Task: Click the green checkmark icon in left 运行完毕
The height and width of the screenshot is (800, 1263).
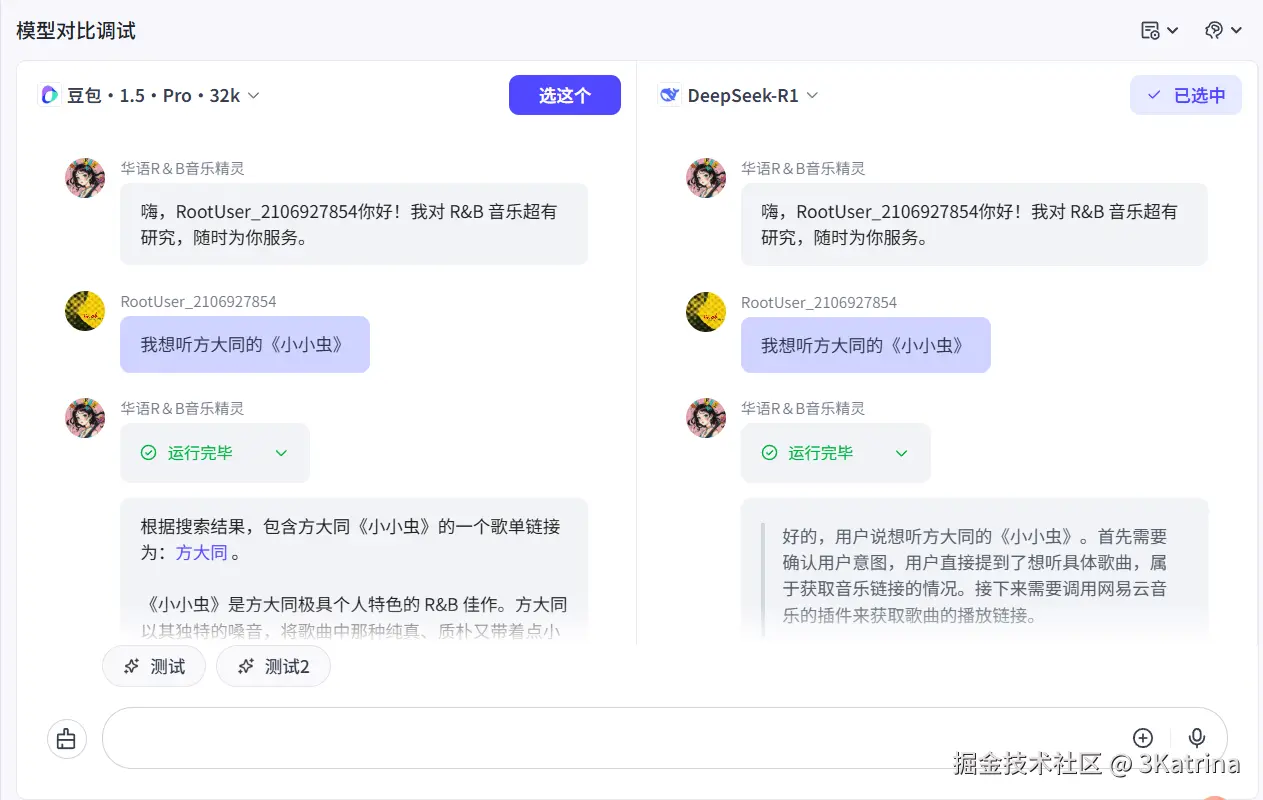Action: pos(148,453)
